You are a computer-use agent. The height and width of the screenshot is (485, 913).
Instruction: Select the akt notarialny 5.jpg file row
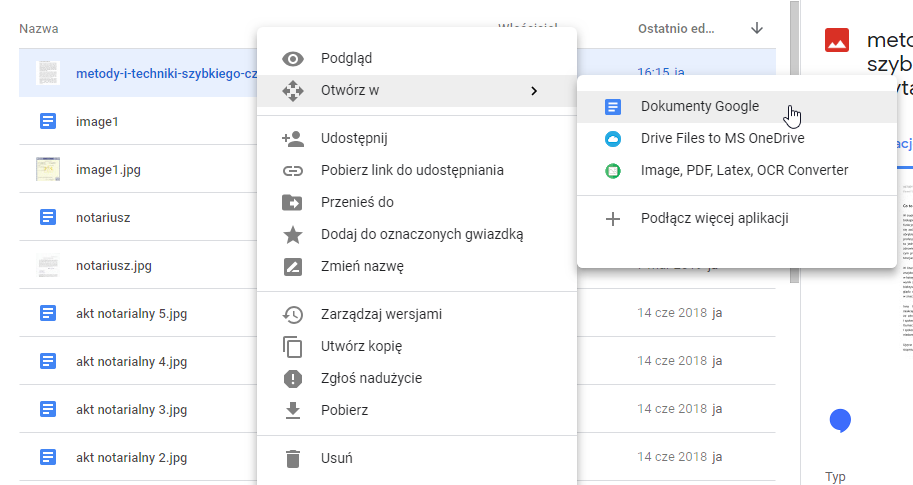tap(130, 313)
